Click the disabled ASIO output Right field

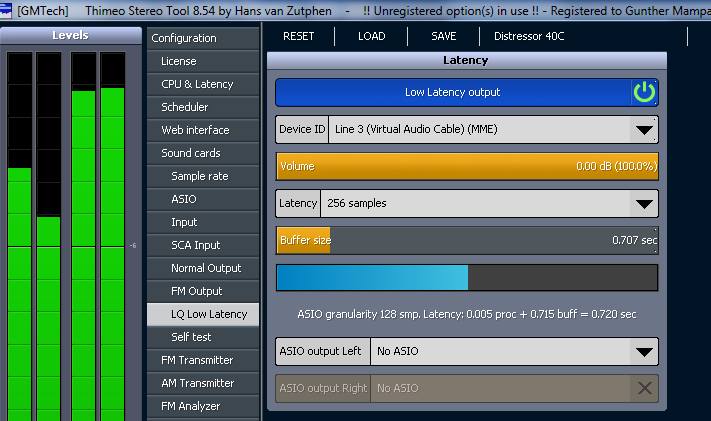467,388
